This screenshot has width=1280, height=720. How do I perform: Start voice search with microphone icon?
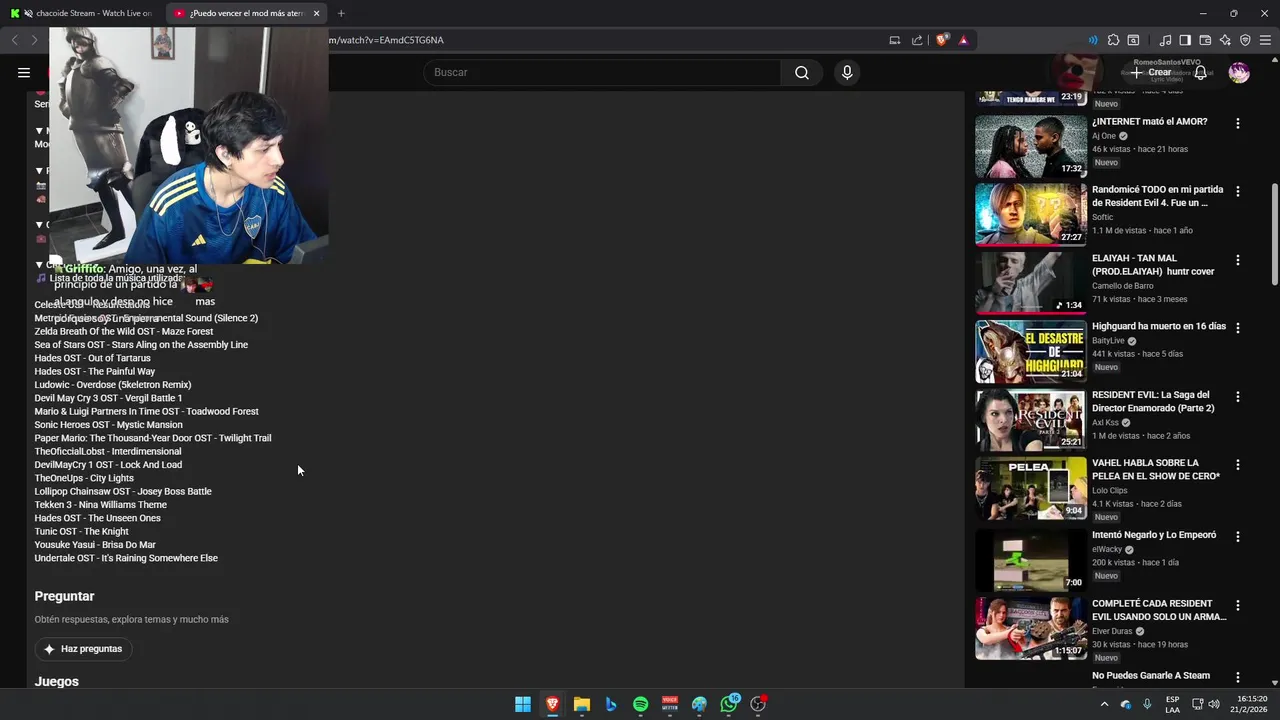(x=847, y=72)
